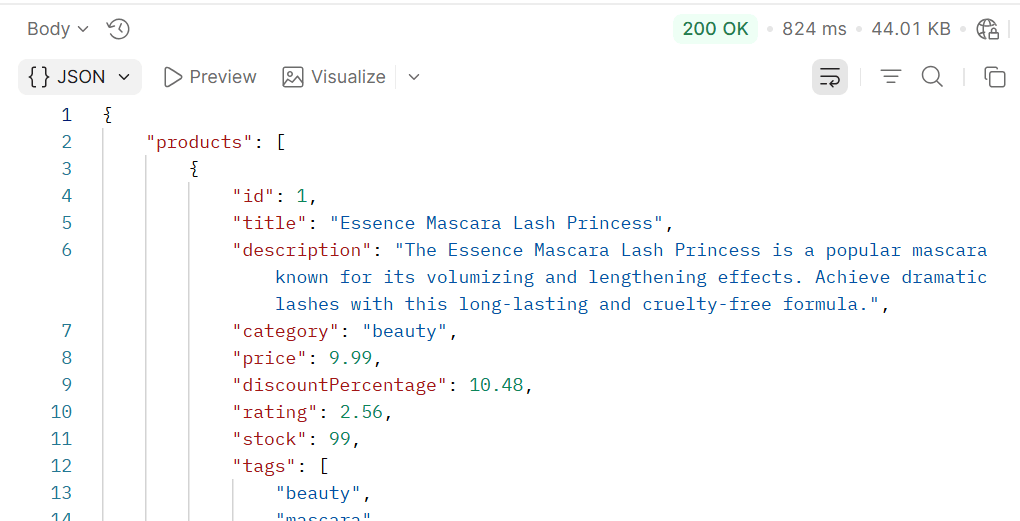Click the rating value 2.56
1020x521 pixels.
pos(362,412)
